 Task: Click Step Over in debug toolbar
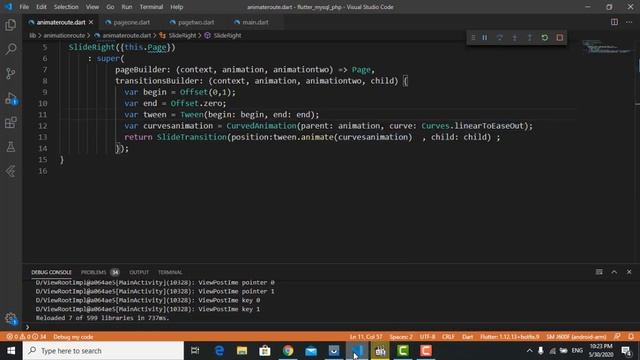(x=500, y=38)
